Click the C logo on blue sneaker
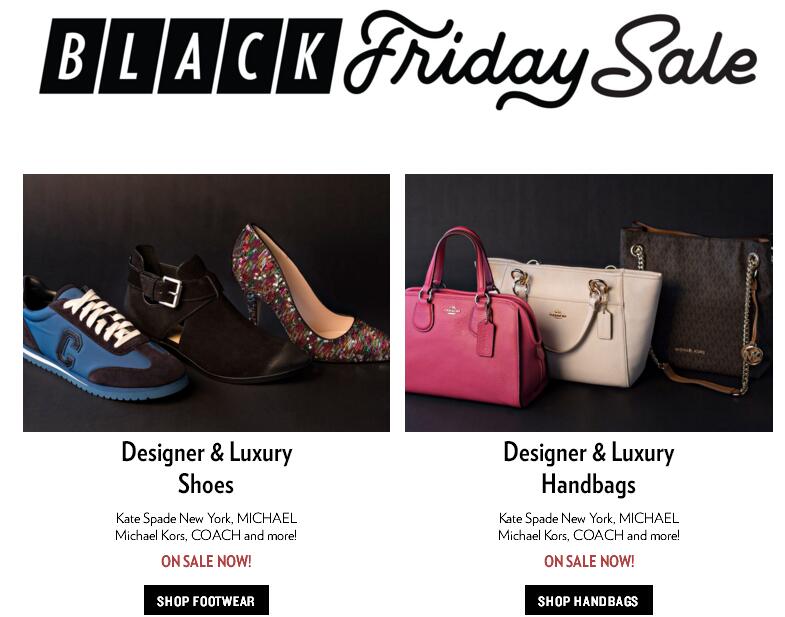Screen dimensions: 785x617 point(68,347)
